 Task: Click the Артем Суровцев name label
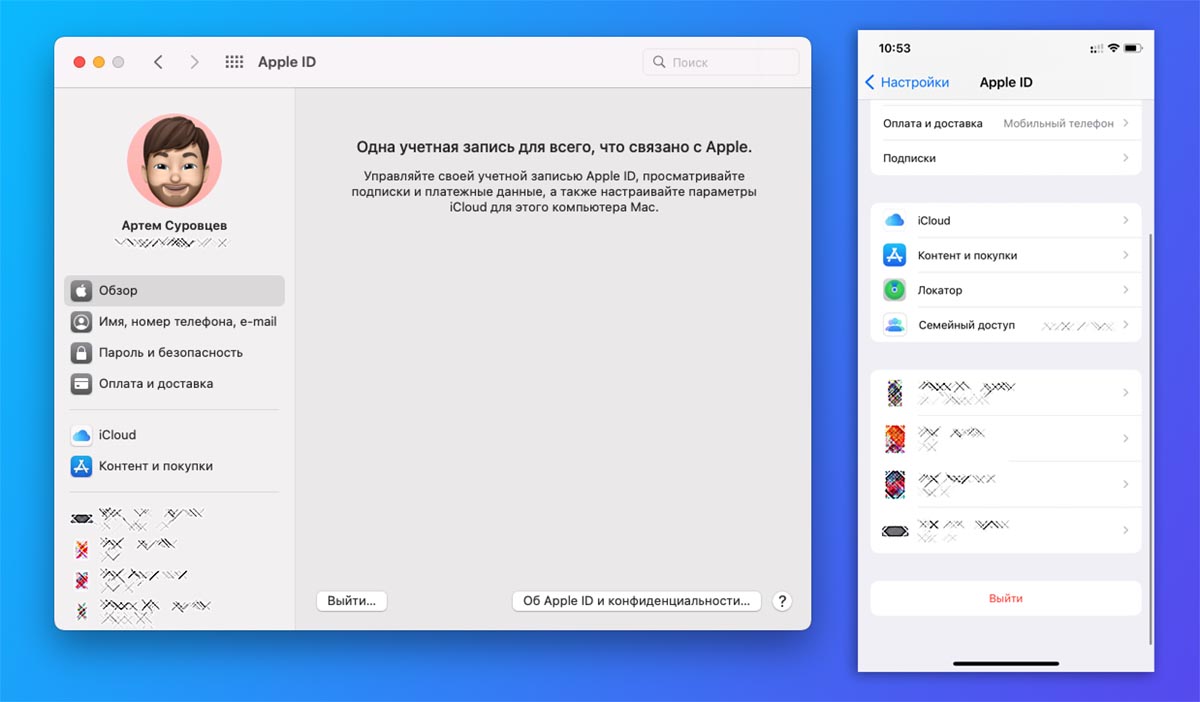pyautogui.click(x=174, y=226)
